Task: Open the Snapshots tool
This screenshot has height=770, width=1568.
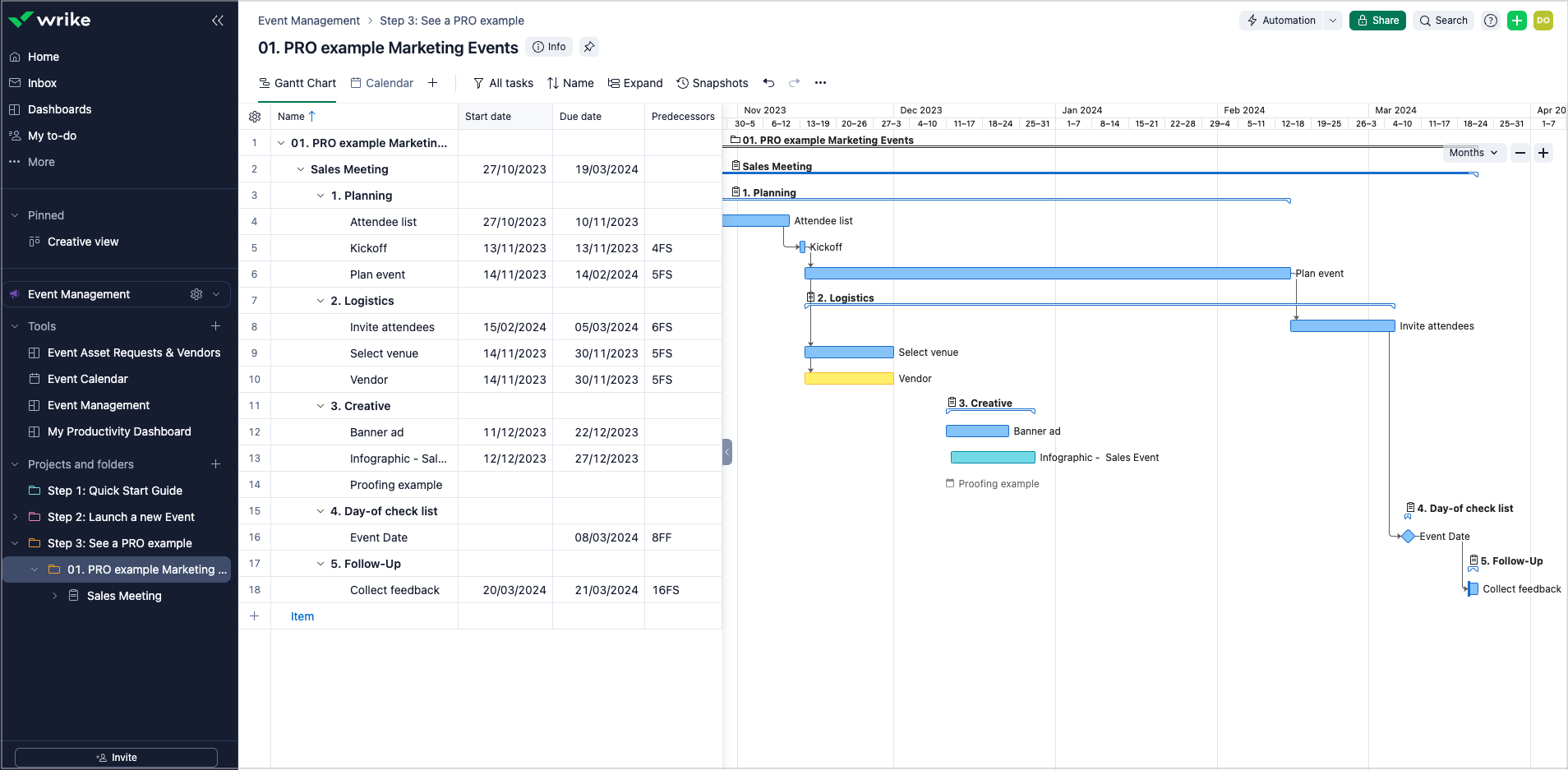Action: tap(712, 82)
